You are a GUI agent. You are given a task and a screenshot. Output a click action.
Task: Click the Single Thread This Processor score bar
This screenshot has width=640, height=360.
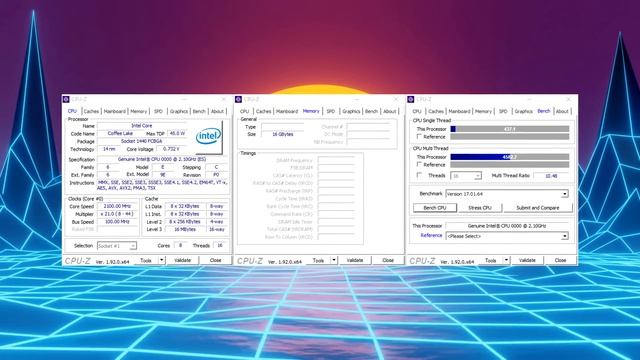pyautogui.click(x=510, y=129)
